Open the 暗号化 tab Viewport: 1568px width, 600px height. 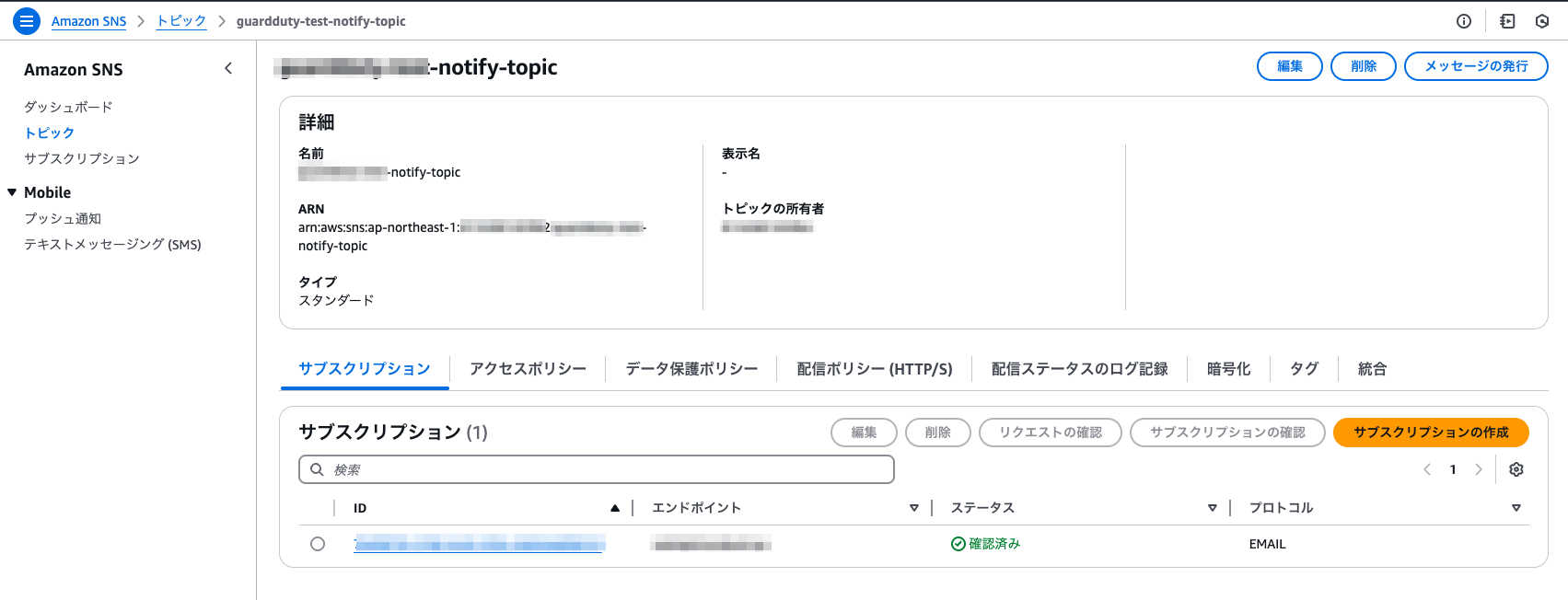pos(1228,369)
